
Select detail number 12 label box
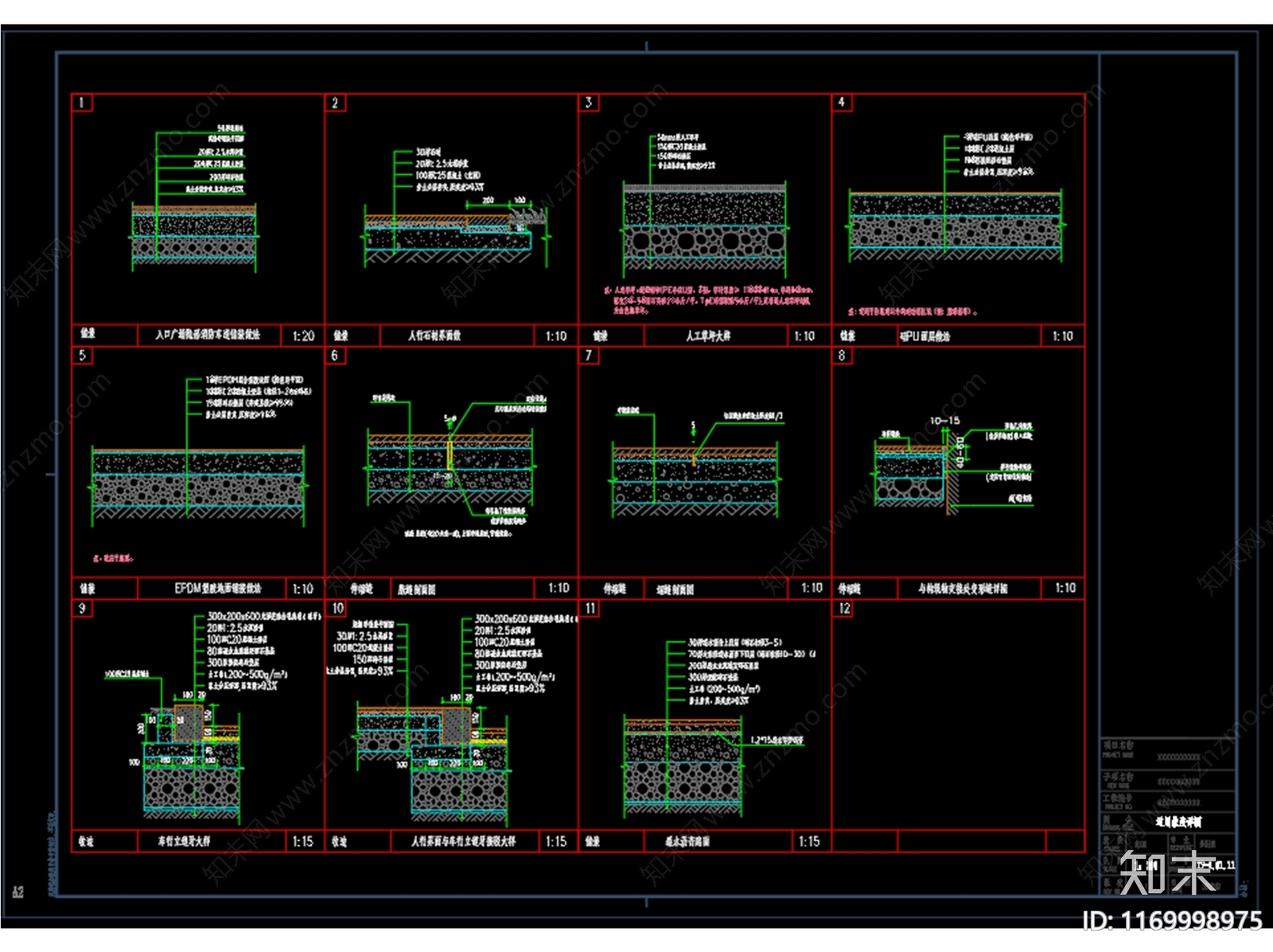843,608
